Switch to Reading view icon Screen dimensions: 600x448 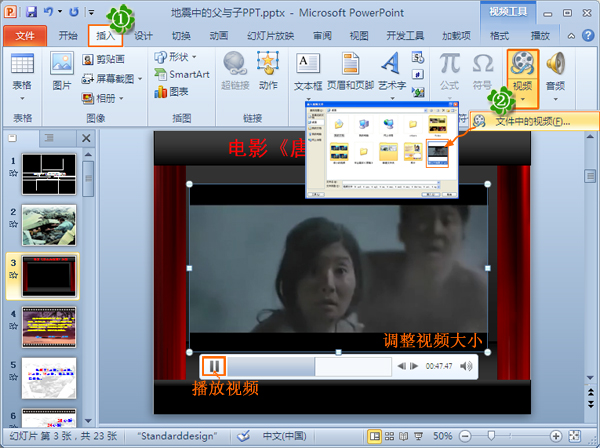coord(404,436)
